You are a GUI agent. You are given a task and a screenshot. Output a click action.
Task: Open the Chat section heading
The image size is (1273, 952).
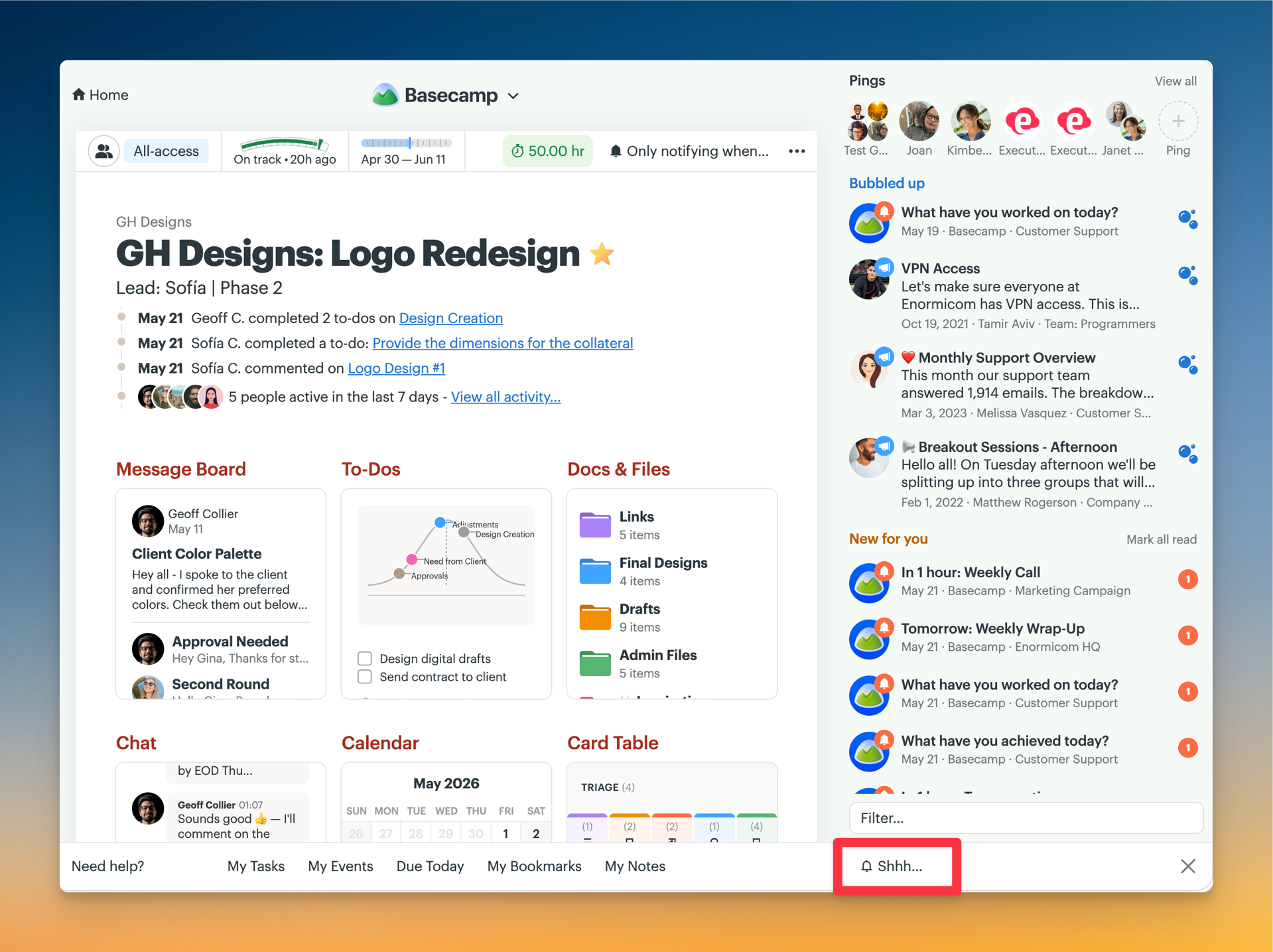136,743
